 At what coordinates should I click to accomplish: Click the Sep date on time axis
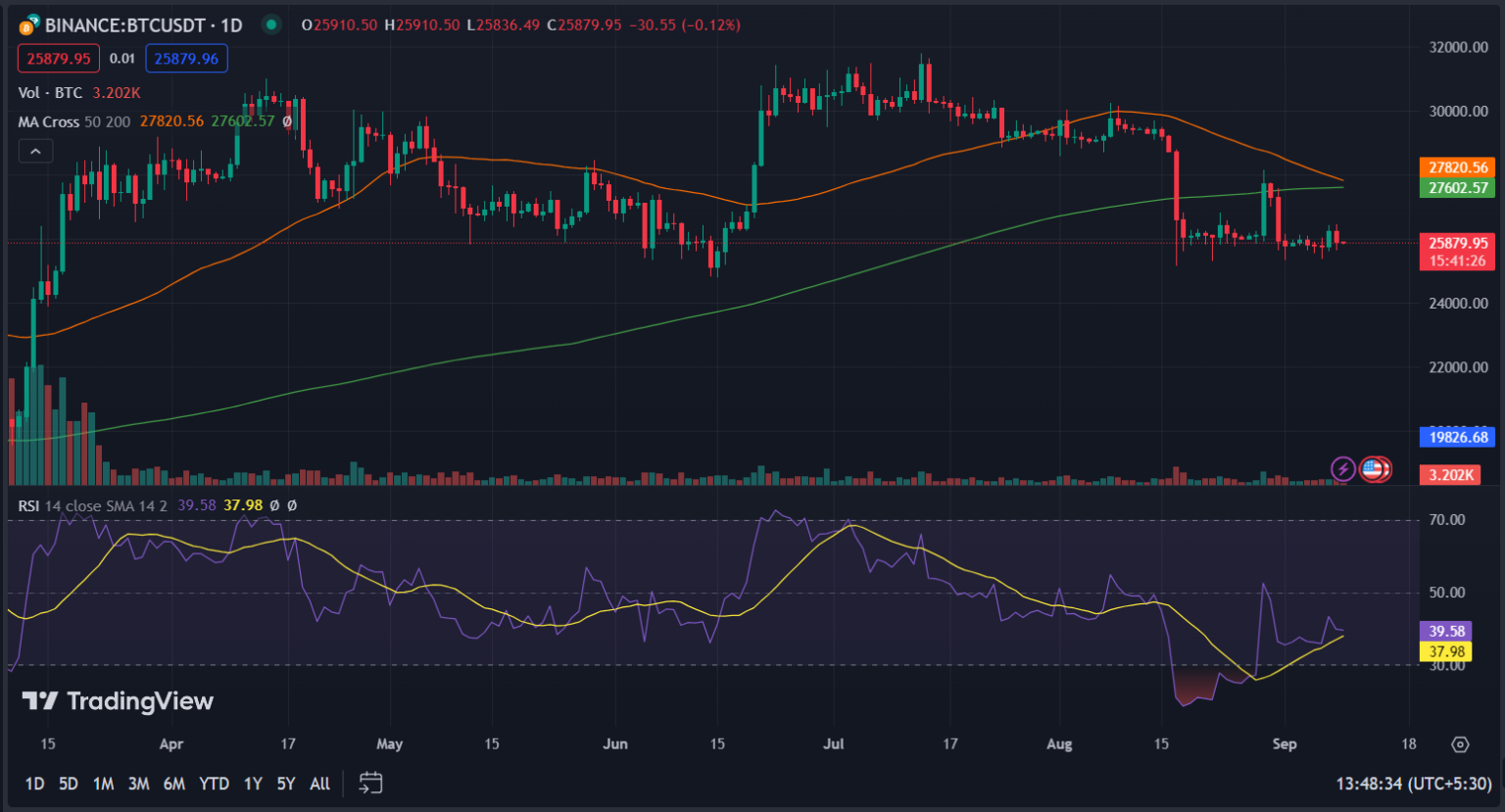1285,744
